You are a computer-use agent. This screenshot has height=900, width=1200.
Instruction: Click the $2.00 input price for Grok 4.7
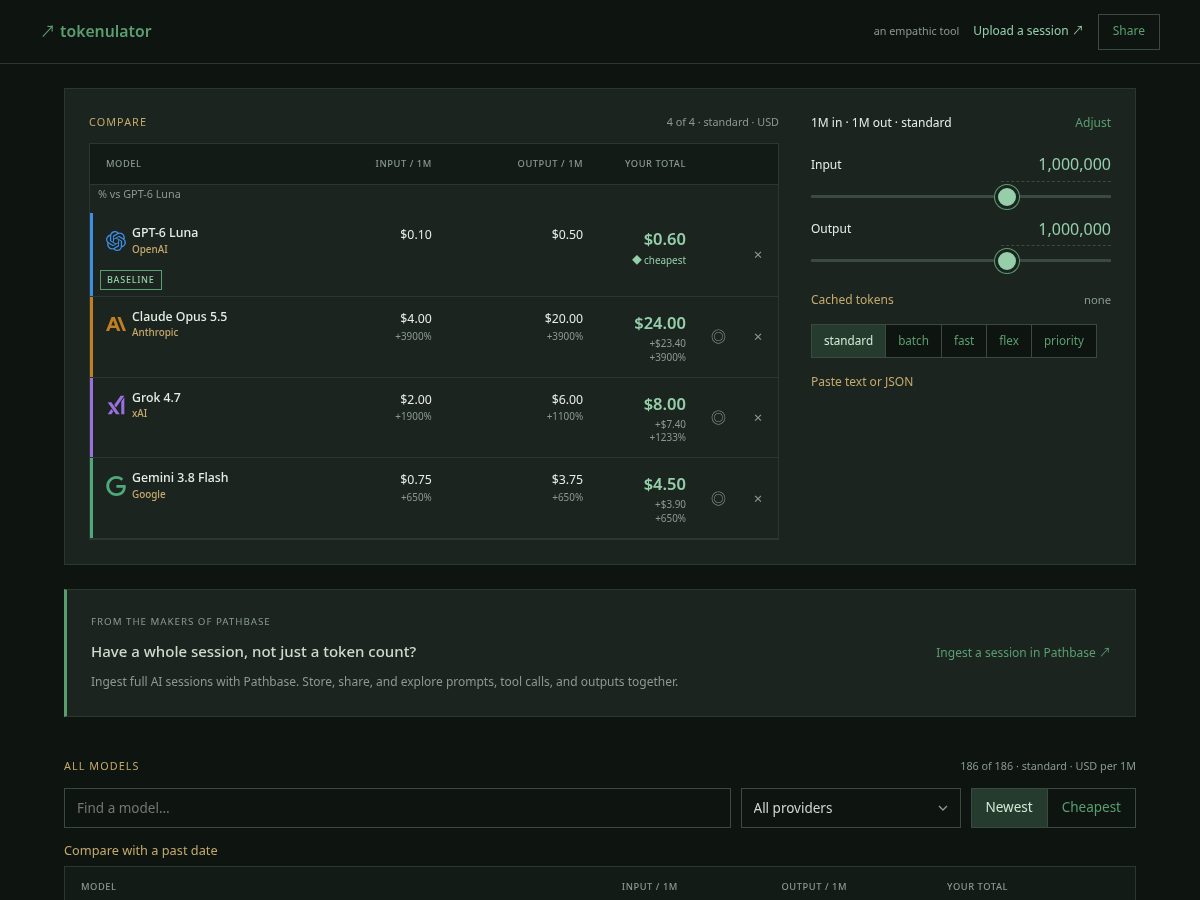416,400
